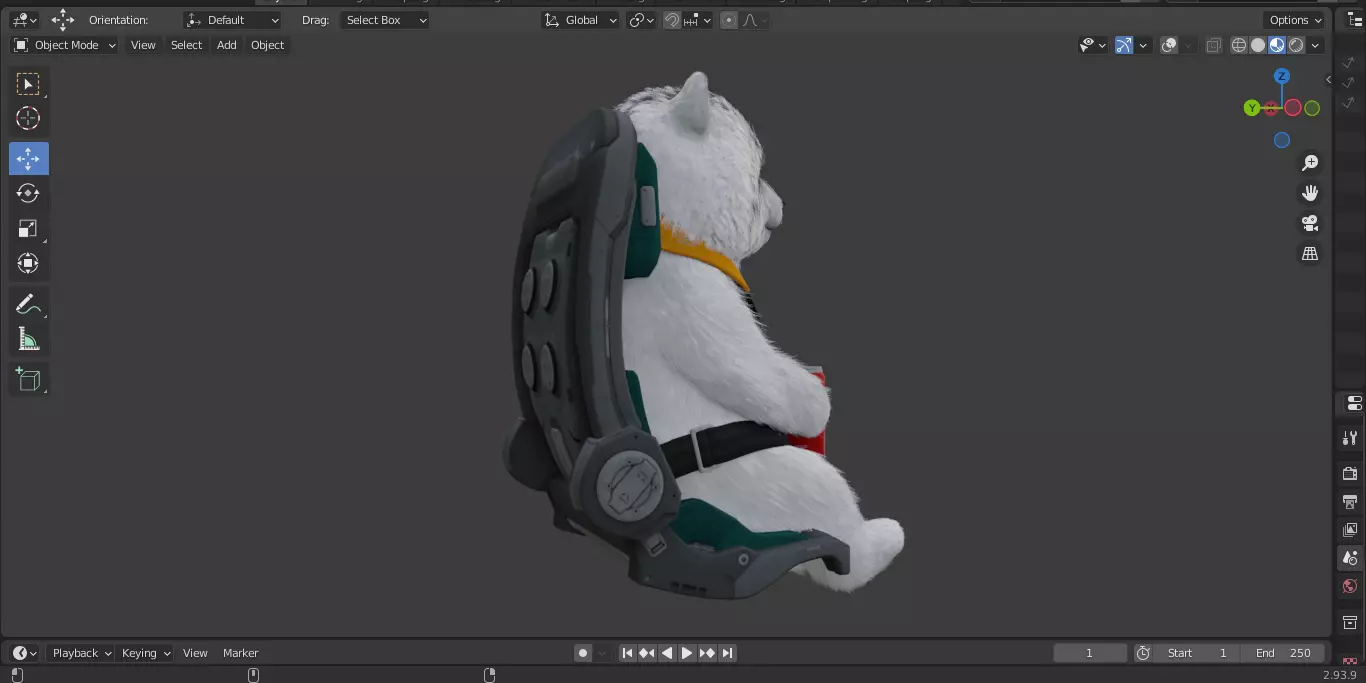Jump to the end frame

point(727,653)
